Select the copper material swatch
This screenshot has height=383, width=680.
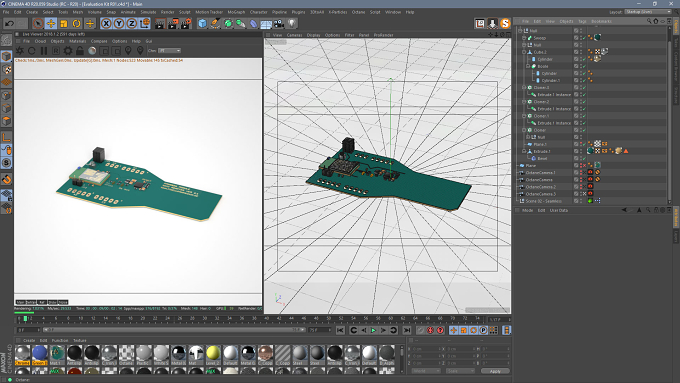point(265,354)
